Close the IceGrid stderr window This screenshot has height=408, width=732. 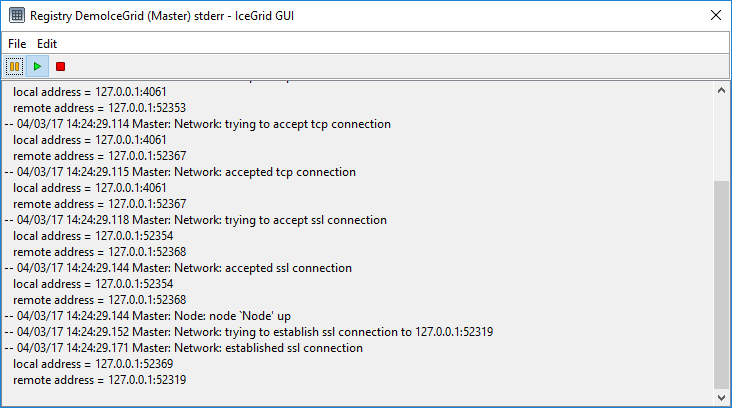coord(715,16)
